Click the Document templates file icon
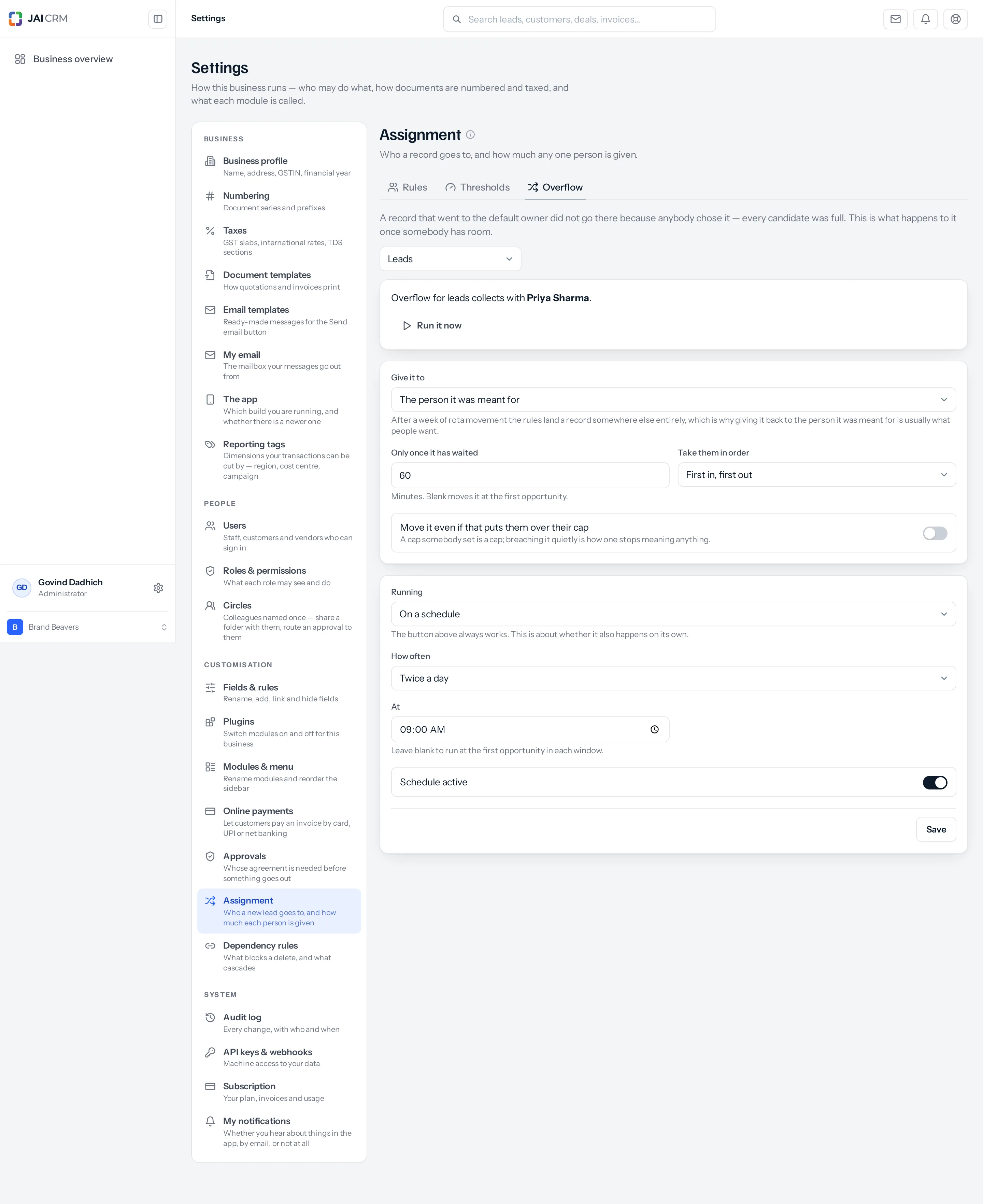Image resolution: width=983 pixels, height=1204 pixels. click(x=210, y=275)
